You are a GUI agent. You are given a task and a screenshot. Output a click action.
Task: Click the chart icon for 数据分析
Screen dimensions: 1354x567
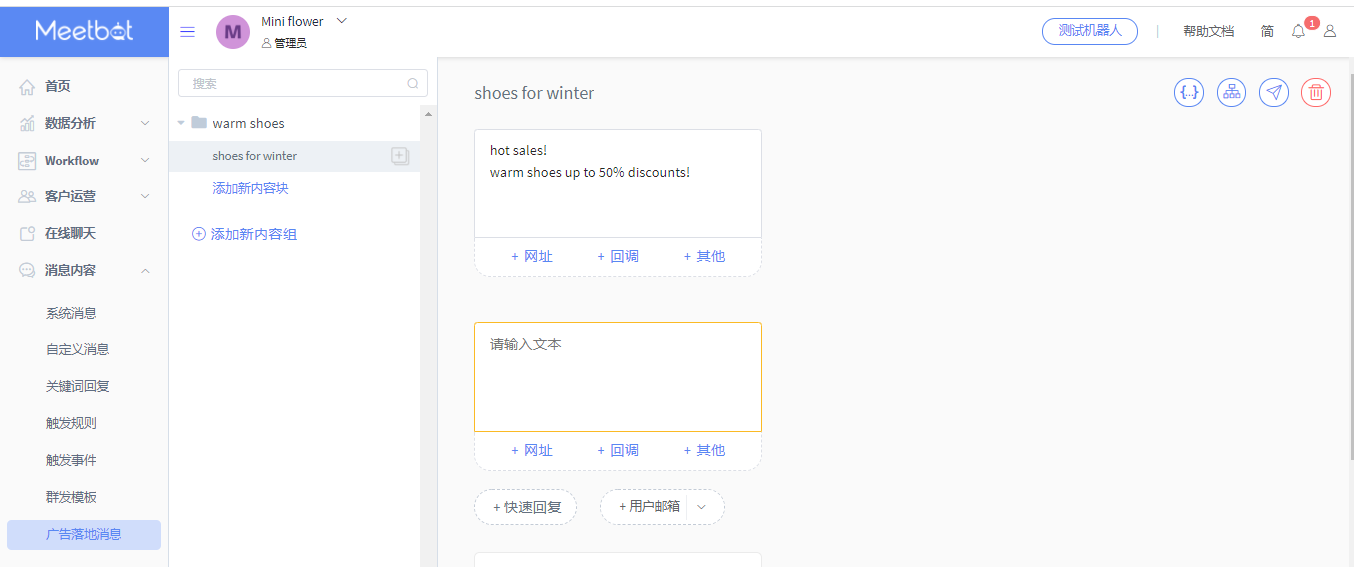(x=27, y=124)
